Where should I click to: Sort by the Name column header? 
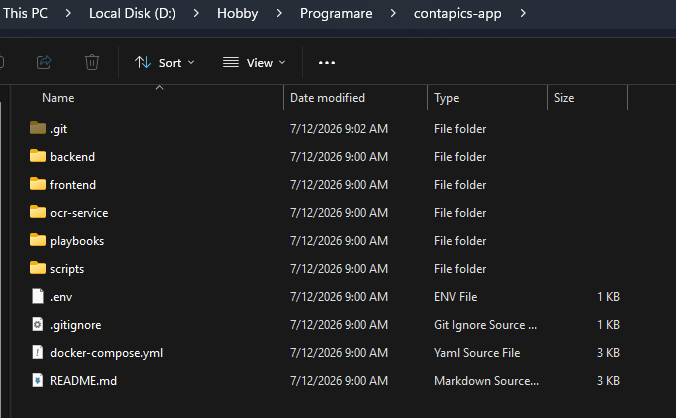[x=58, y=98]
